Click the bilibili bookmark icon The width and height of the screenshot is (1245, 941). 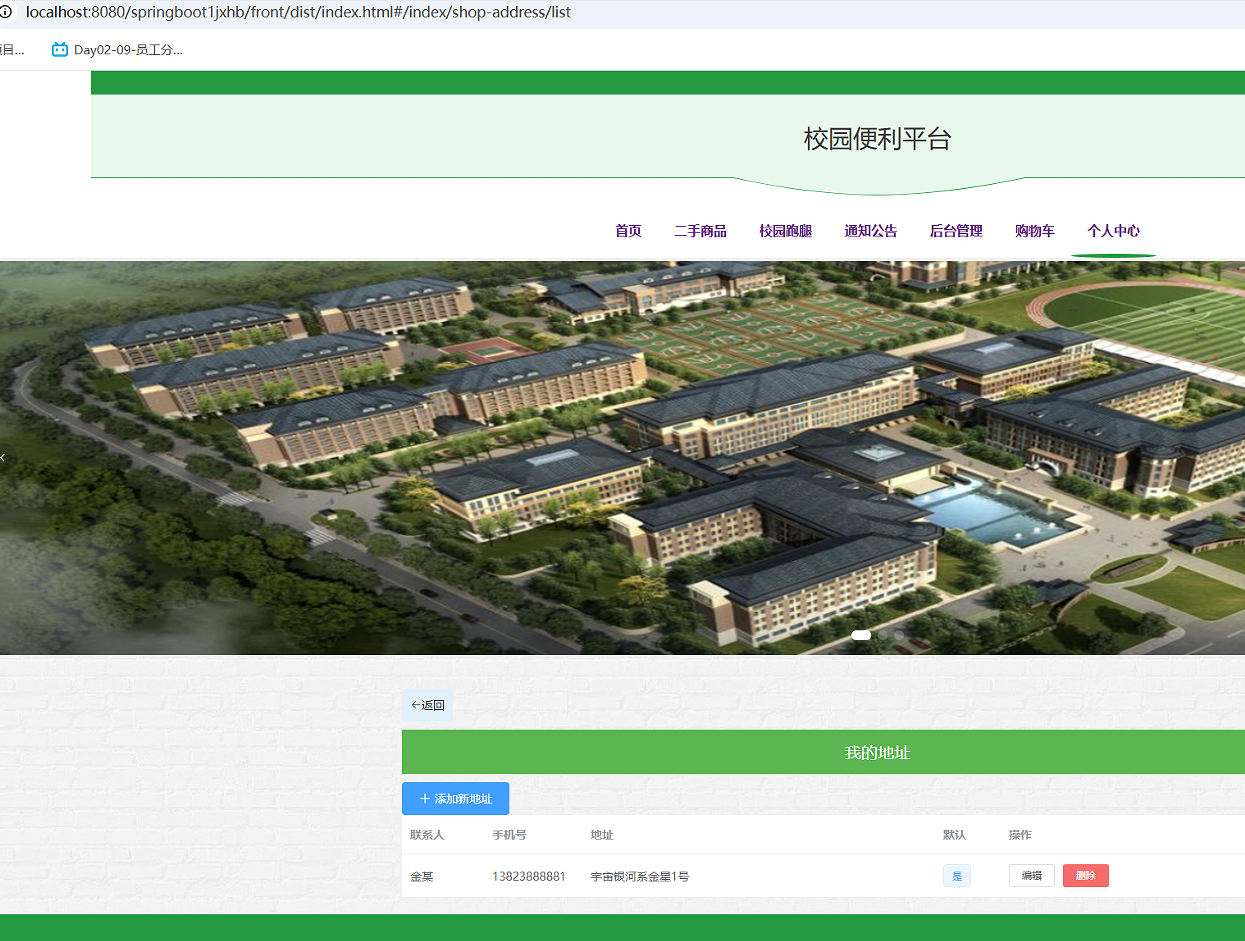tap(60, 50)
